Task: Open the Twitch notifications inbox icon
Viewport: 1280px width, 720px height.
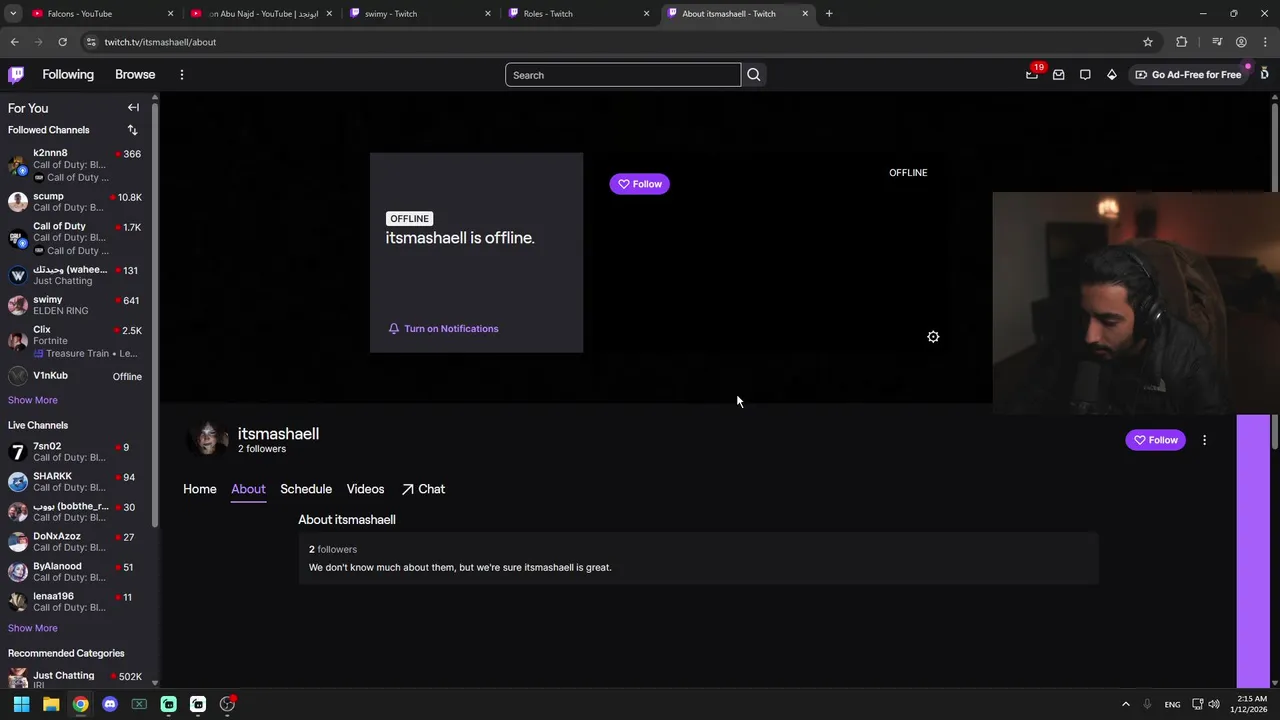Action: [1059, 75]
